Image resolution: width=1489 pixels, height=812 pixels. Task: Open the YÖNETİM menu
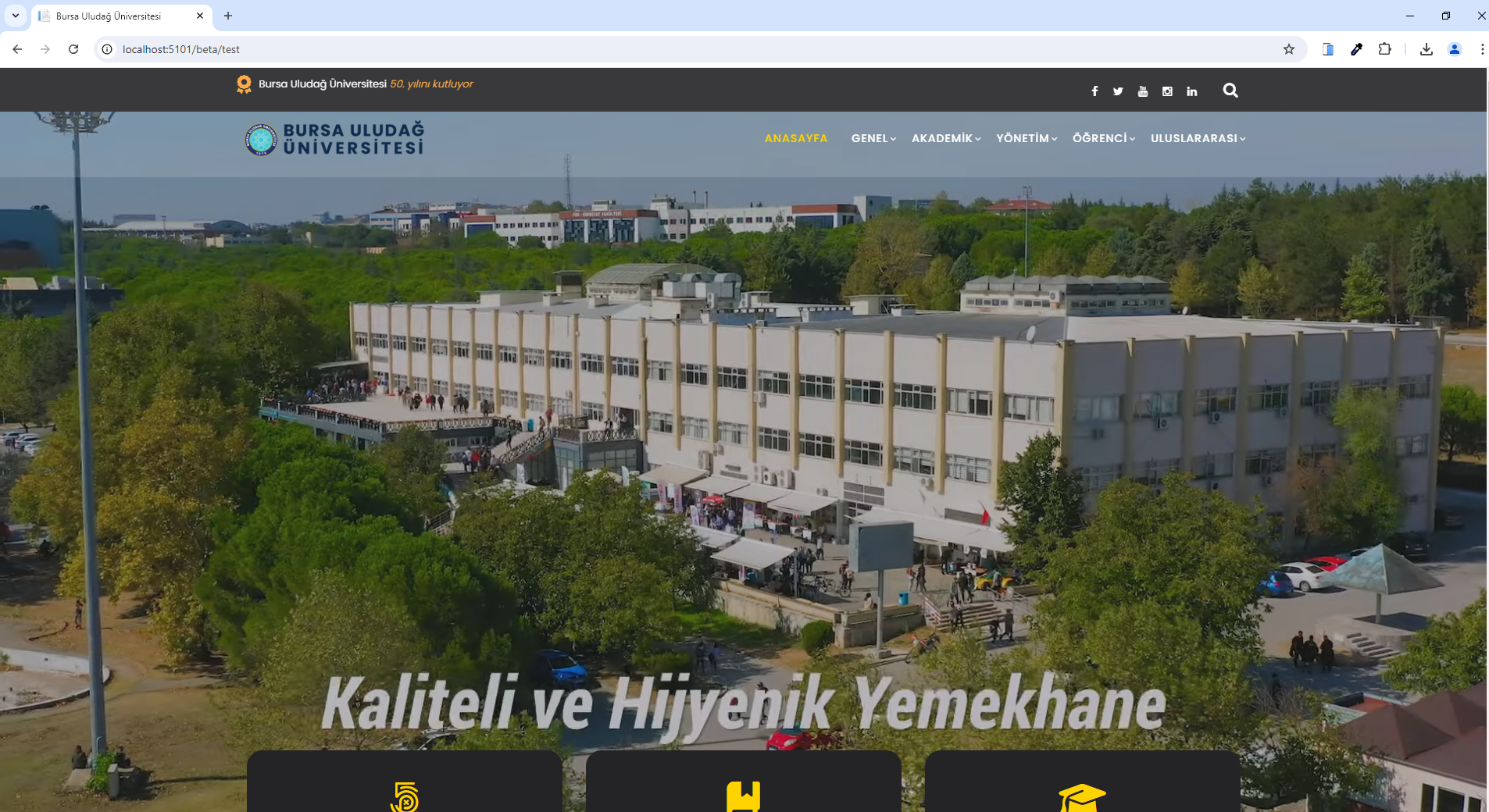[1027, 138]
